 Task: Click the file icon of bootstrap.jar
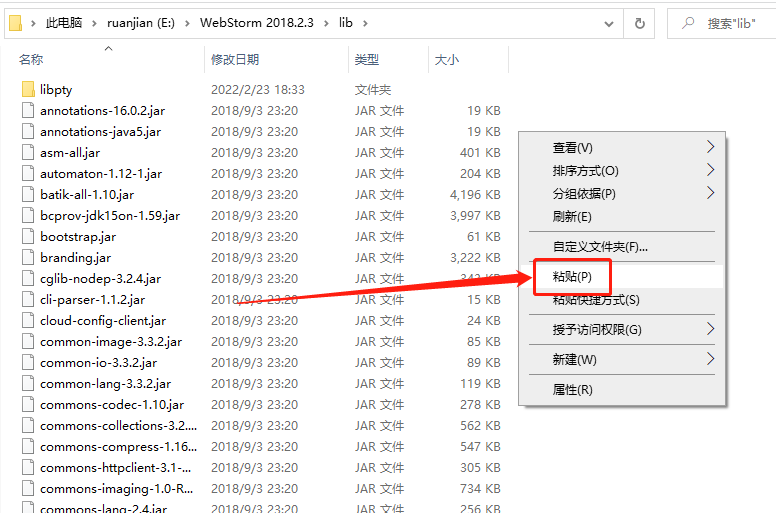click(x=28, y=236)
